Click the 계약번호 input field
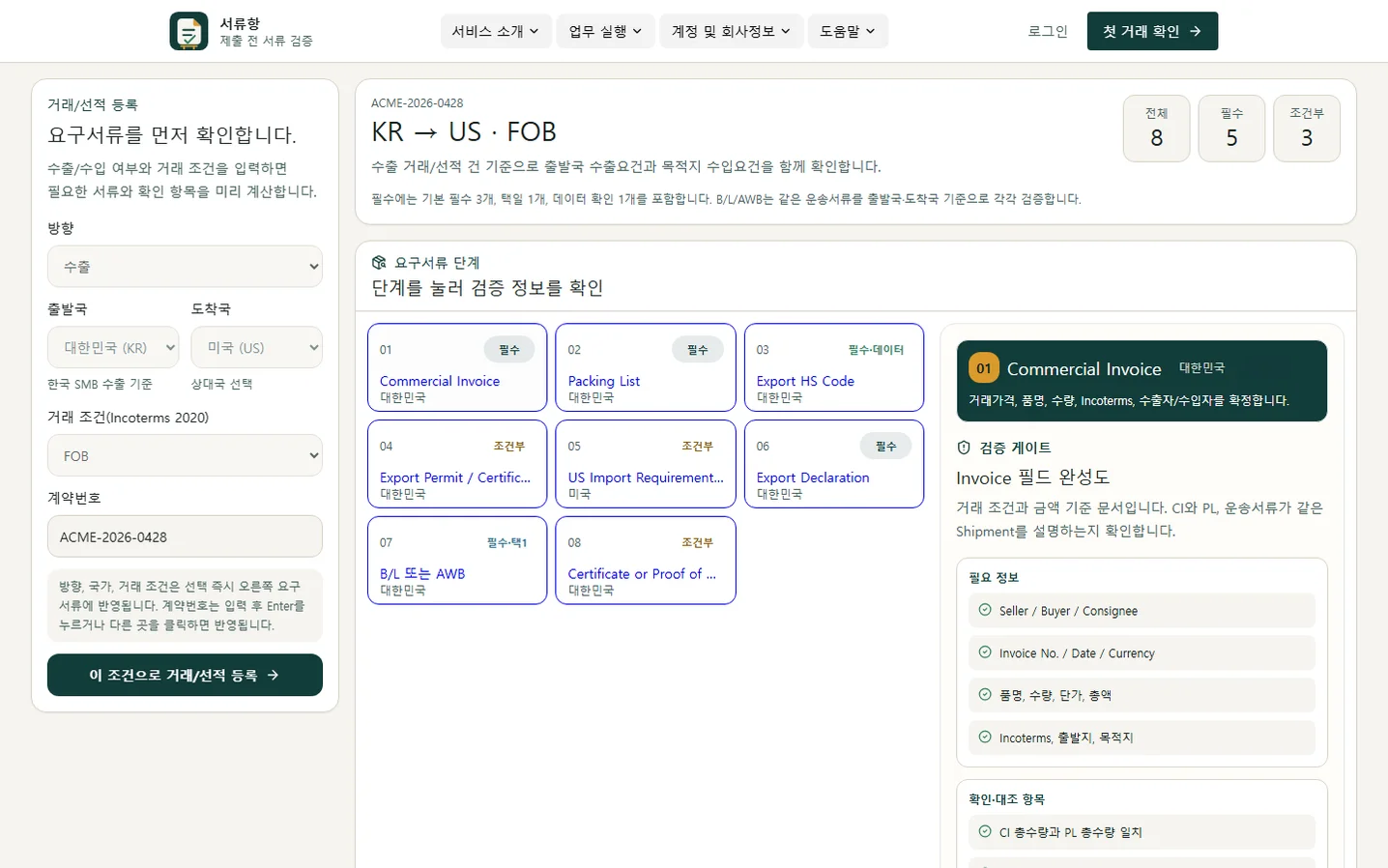 coord(185,536)
